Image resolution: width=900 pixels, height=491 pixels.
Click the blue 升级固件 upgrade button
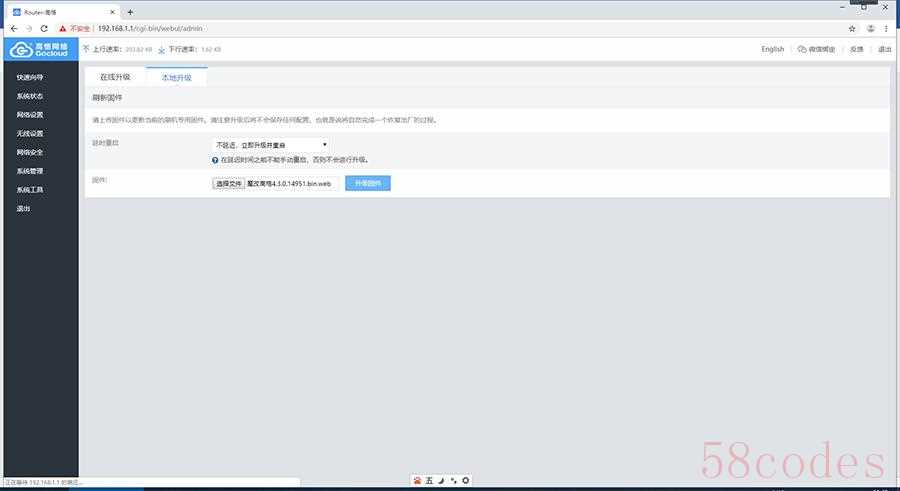click(367, 184)
